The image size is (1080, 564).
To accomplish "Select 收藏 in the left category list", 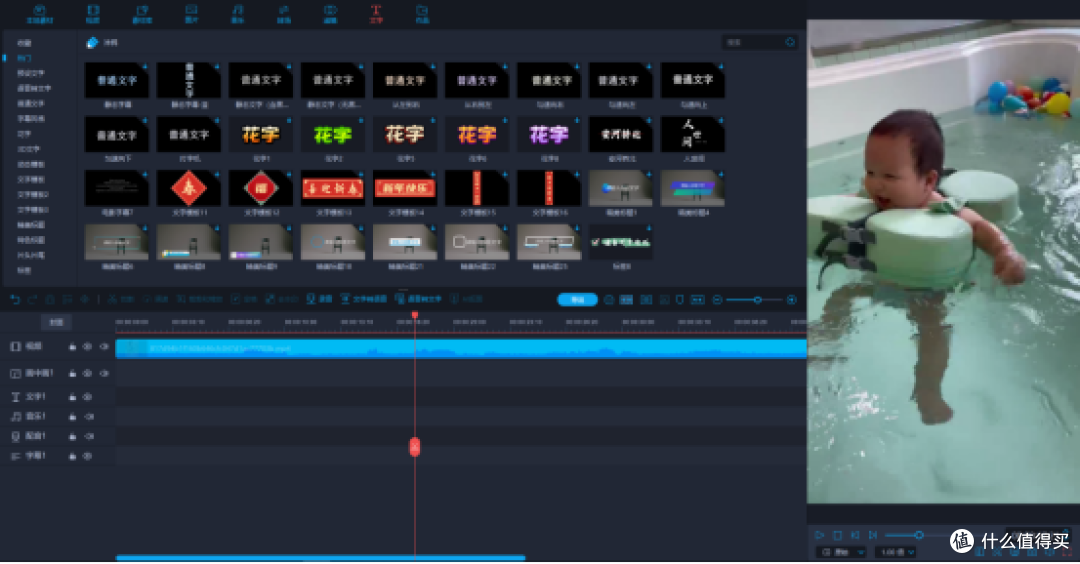I will point(24,43).
